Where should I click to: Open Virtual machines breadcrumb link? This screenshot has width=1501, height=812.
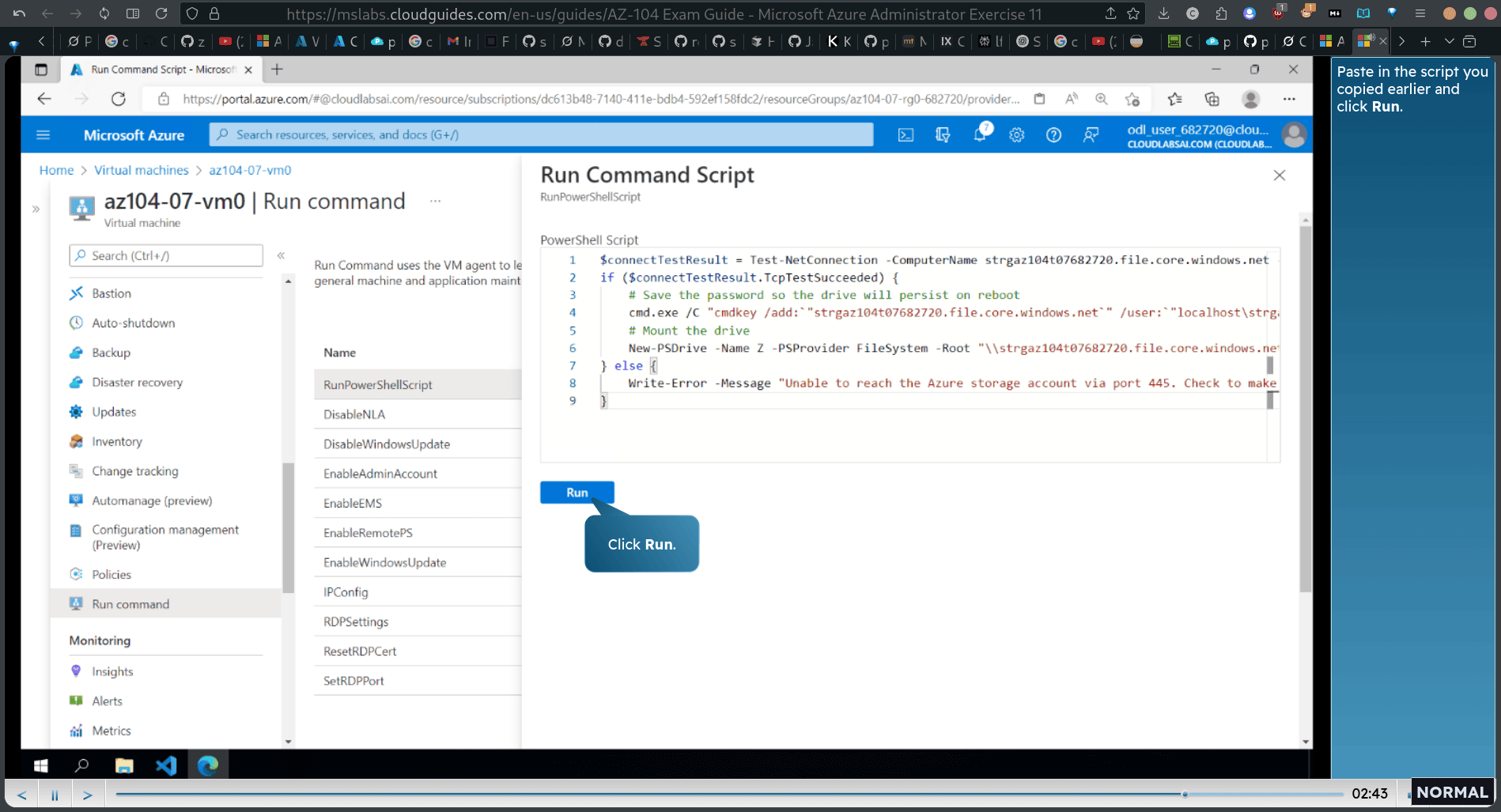pyautogui.click(x=142, y=170)
